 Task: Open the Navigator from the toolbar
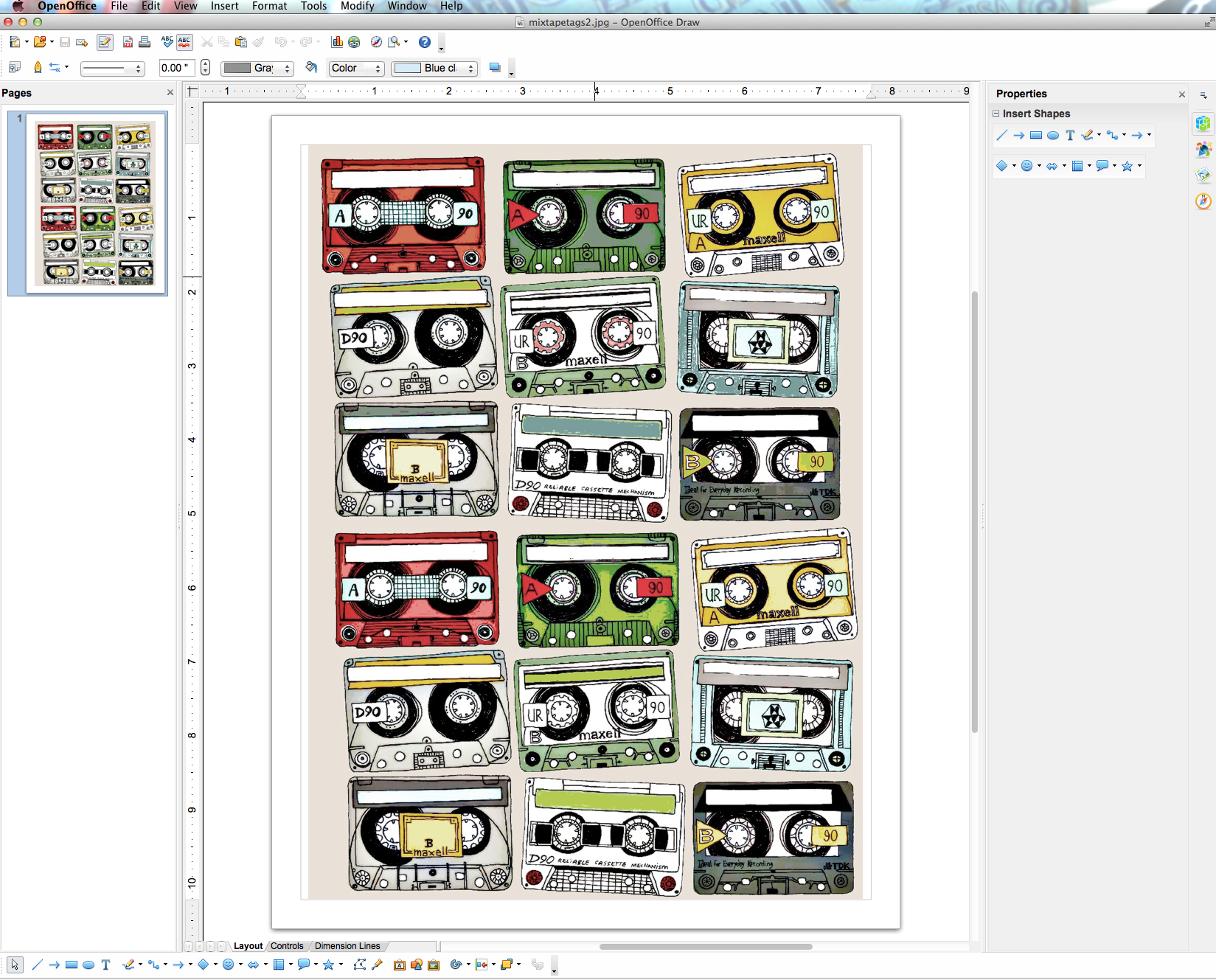(x=376, y=42)
